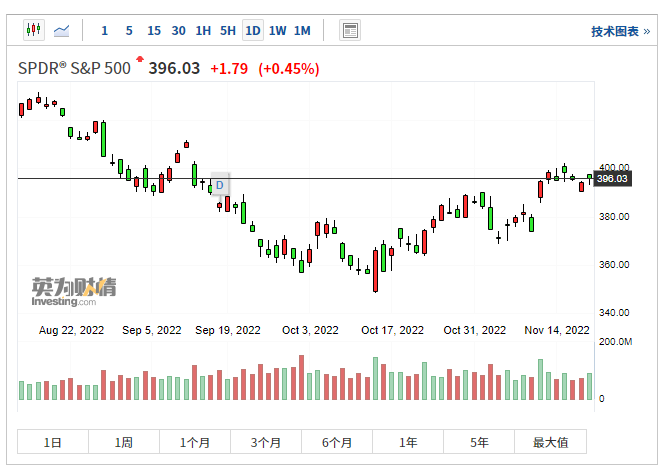Set interval to 1H

tap(203, 31)
